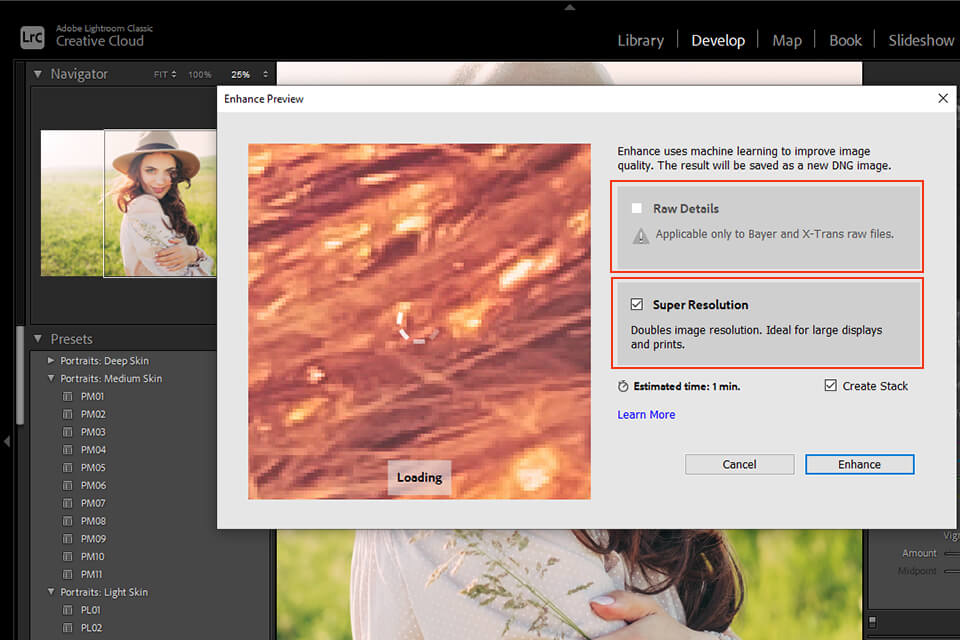Image resolution: width=960 pixels, height=640 pixels.
Task: Choose 25% zoom level in Navigator
Action: click(x=240, y=74)
